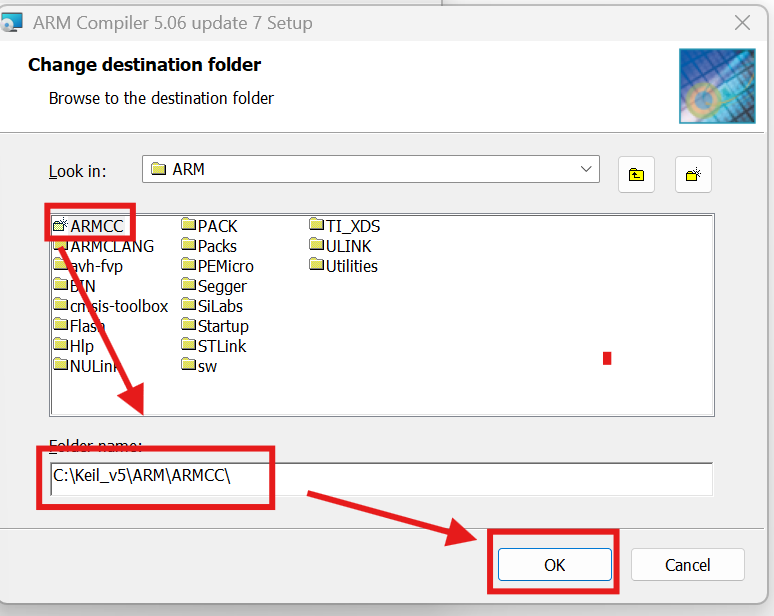The width and height of the screenshot is (774, 616).
Task: Select the ULINK folder
Action: click(x=341, y=246)
